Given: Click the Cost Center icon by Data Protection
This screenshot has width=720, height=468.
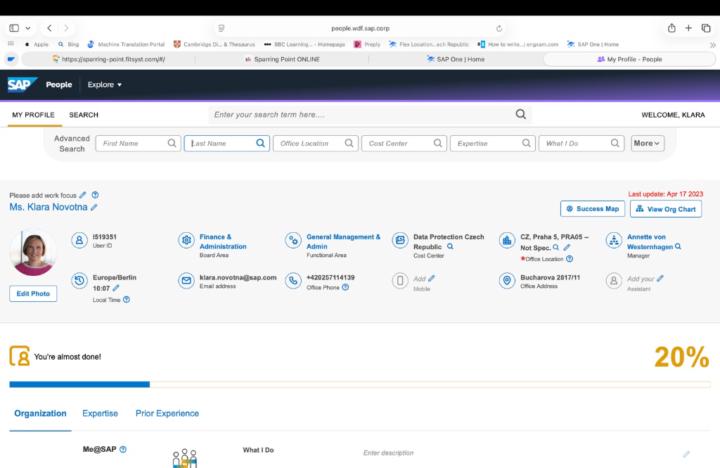Looking at the screenshot, I should [400, 240].
